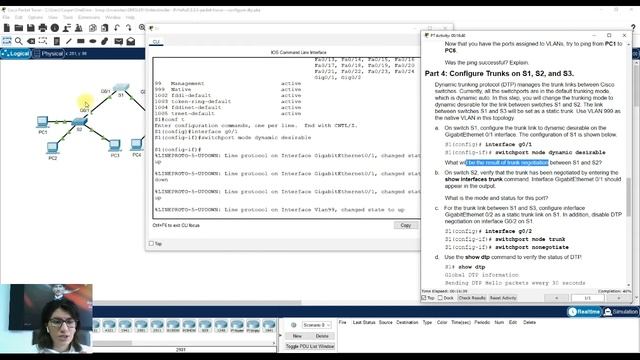640x360 pixels.
Task: Activate the Inspect magnifier tool
Action: tap(19, 41)
